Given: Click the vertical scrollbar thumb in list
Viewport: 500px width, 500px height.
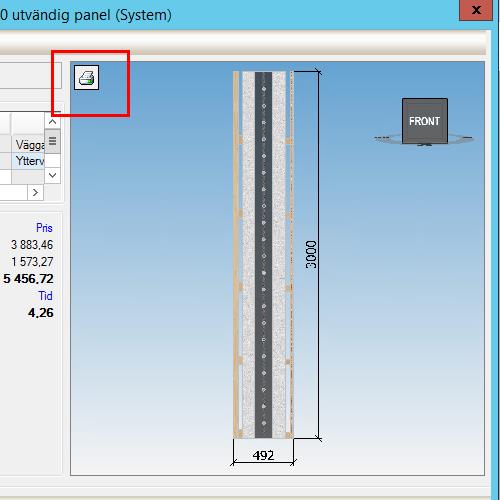Looking at the screenshot, I should pos(52,141).
